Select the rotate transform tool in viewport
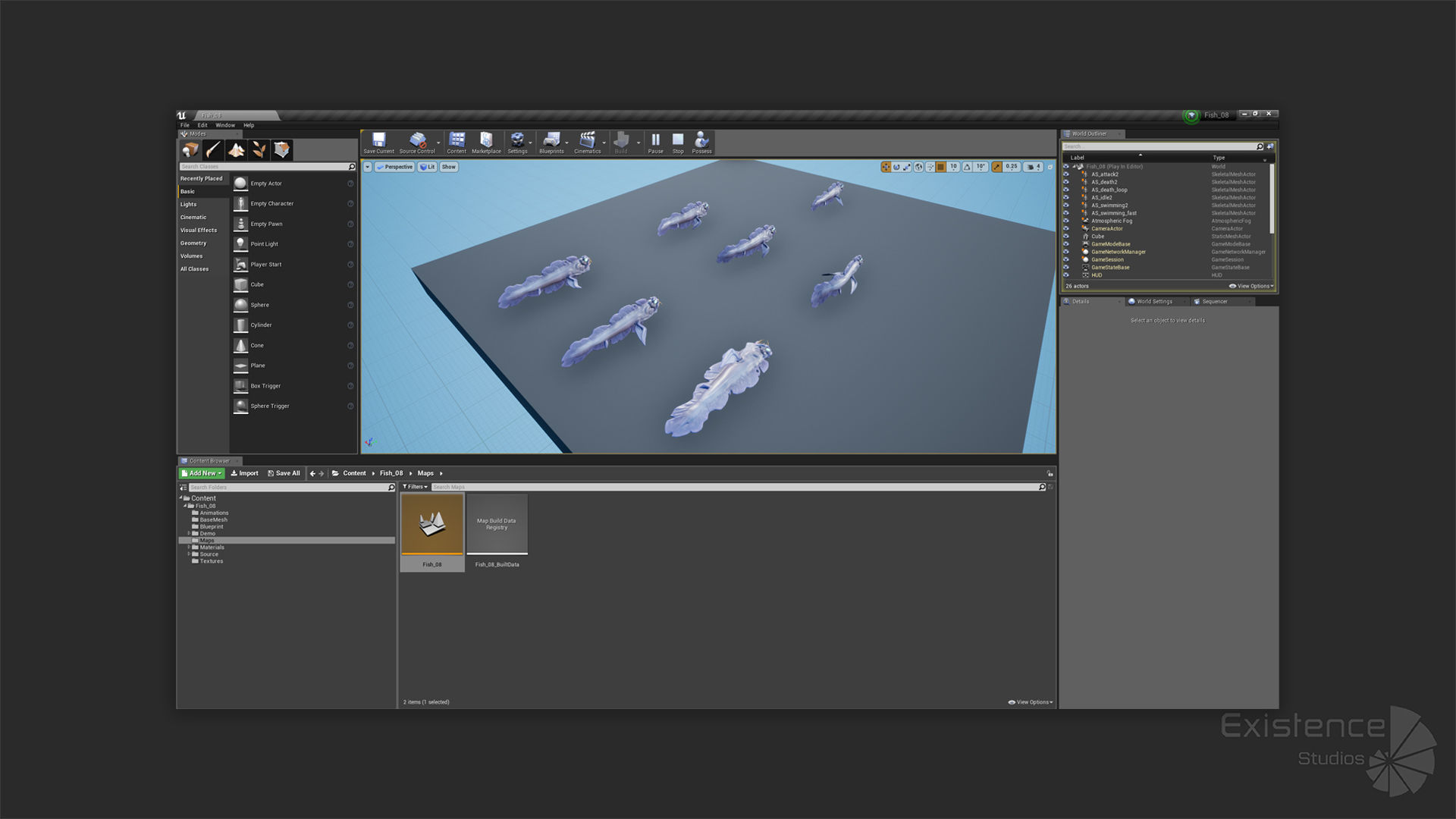The height and width of the screenshot is (819, 1456). [x=896, y=167]
